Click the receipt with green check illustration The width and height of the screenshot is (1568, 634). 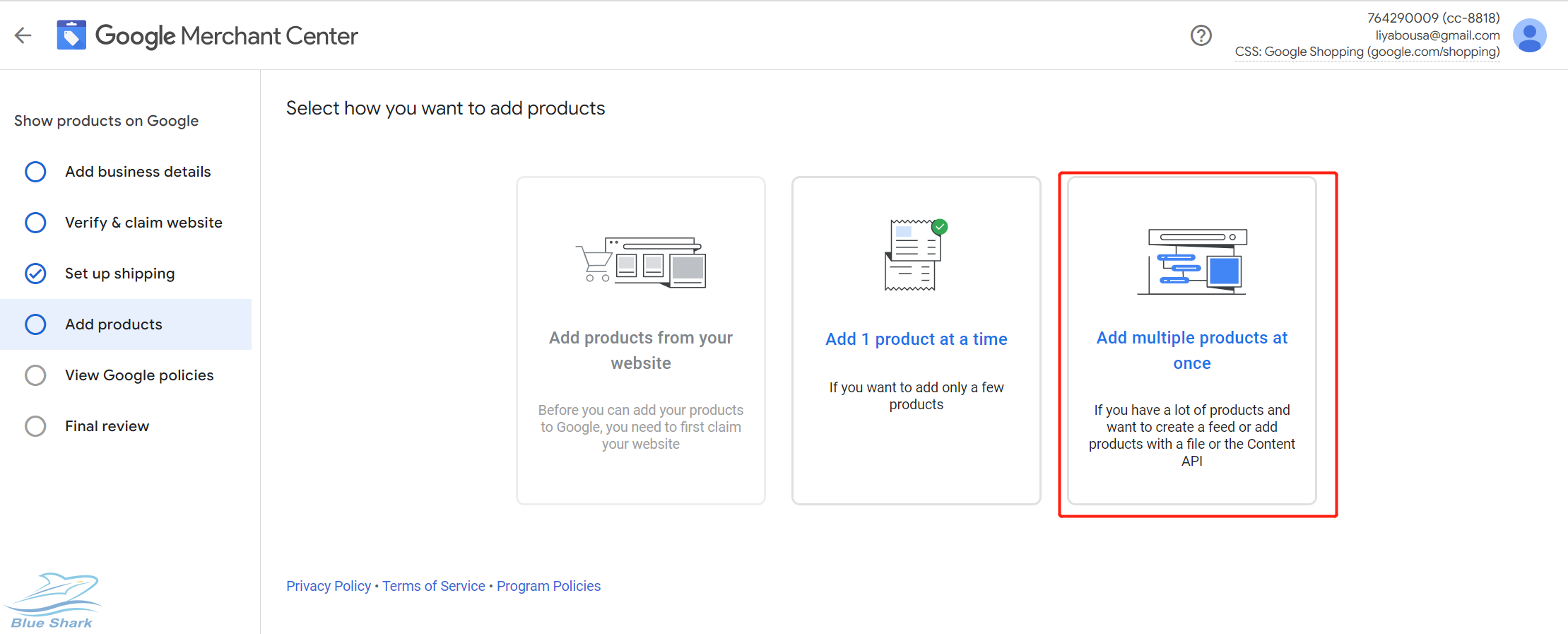(x=916, y=254)
